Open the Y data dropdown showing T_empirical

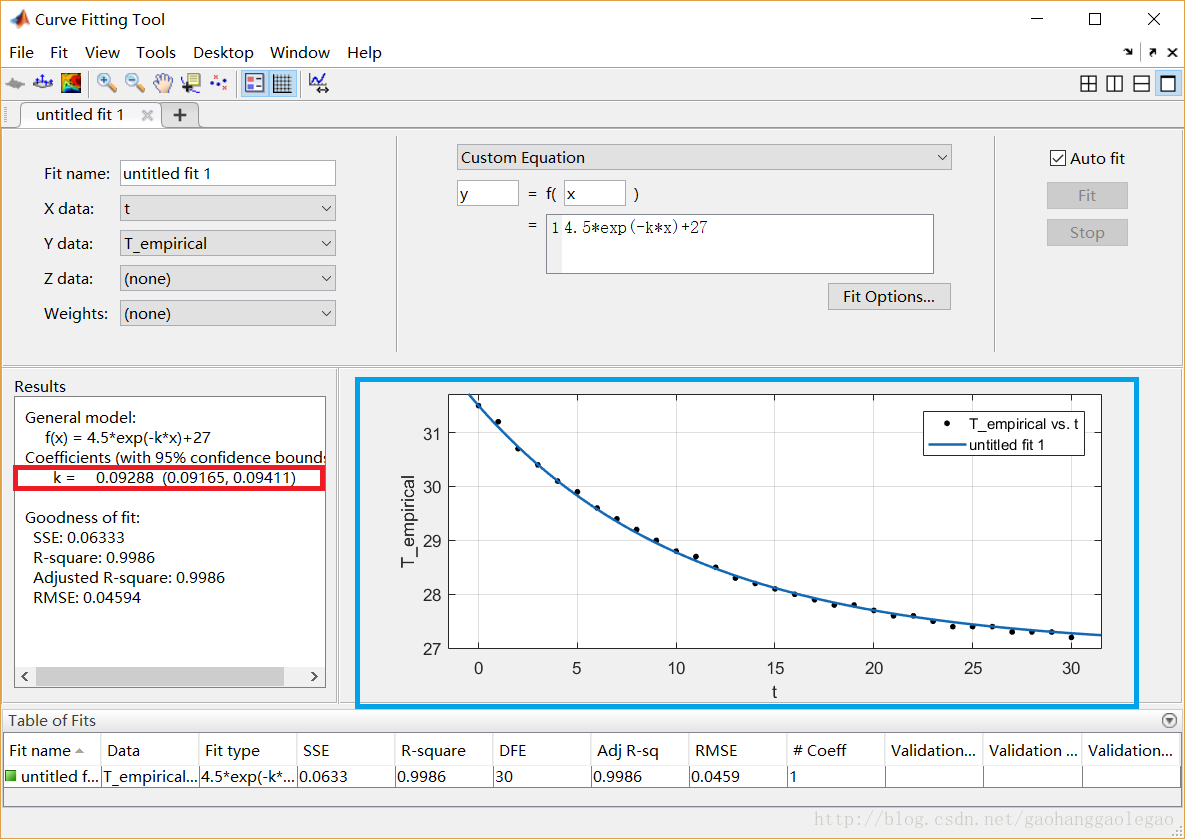[227, 243]
